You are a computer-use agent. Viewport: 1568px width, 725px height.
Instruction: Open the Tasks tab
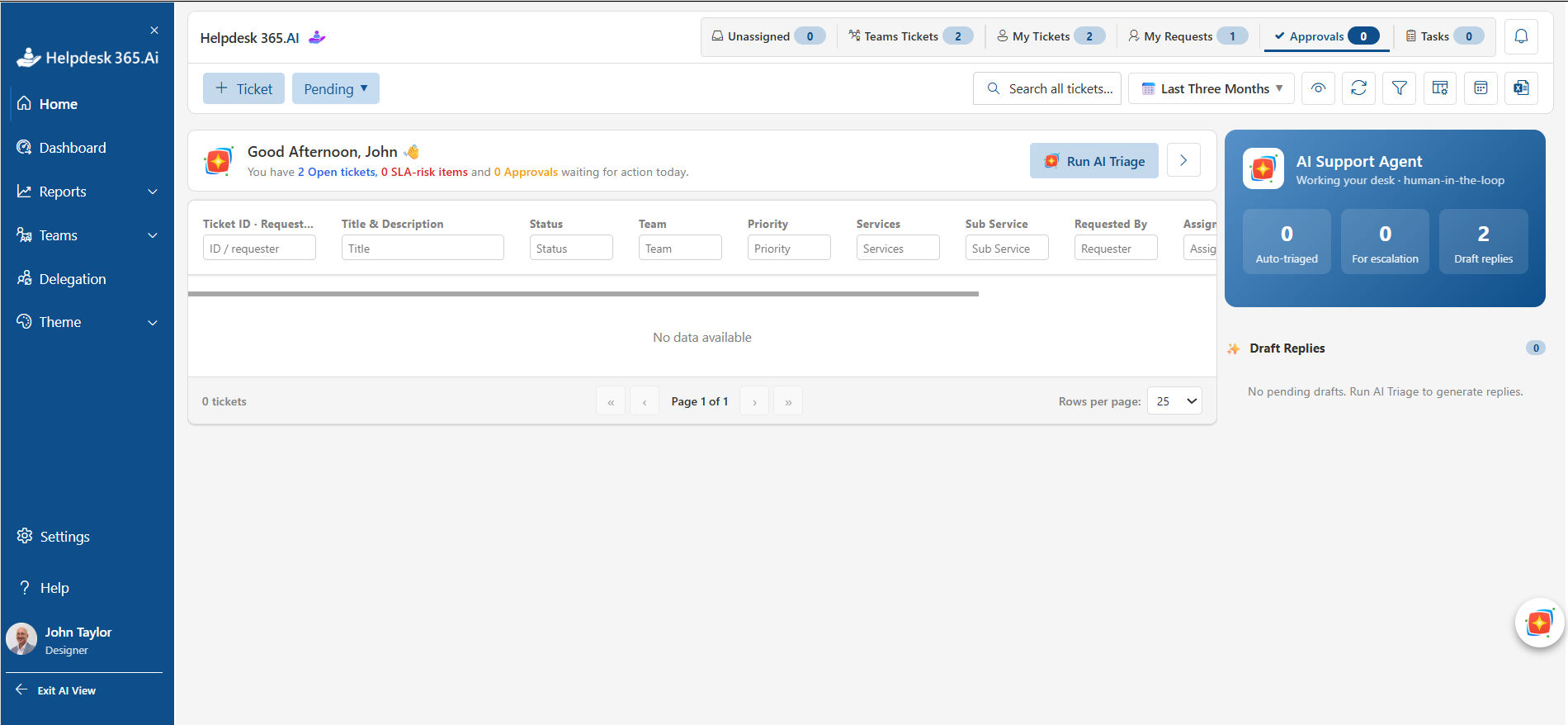click(1444, 36)
